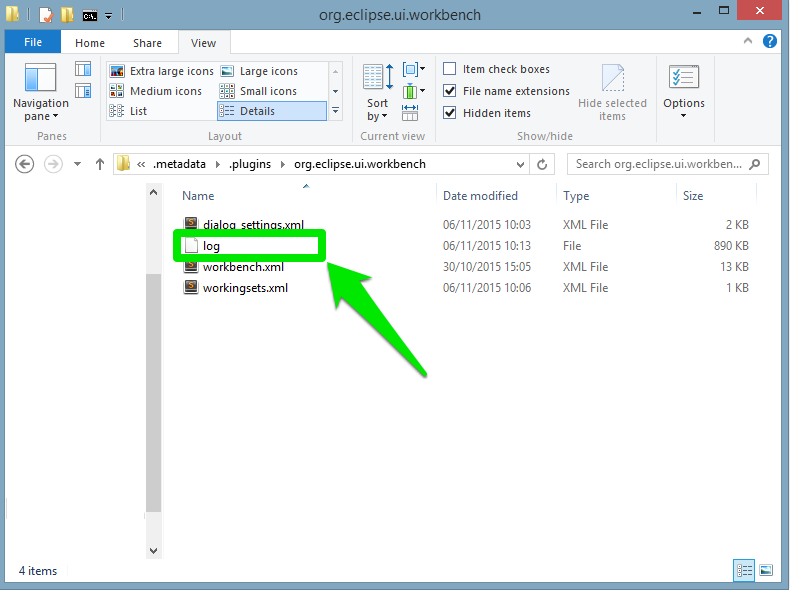Screen dimensions: 790x590
Task: Open command prompt icon in quick access toolbar
Action: point(90,16)
